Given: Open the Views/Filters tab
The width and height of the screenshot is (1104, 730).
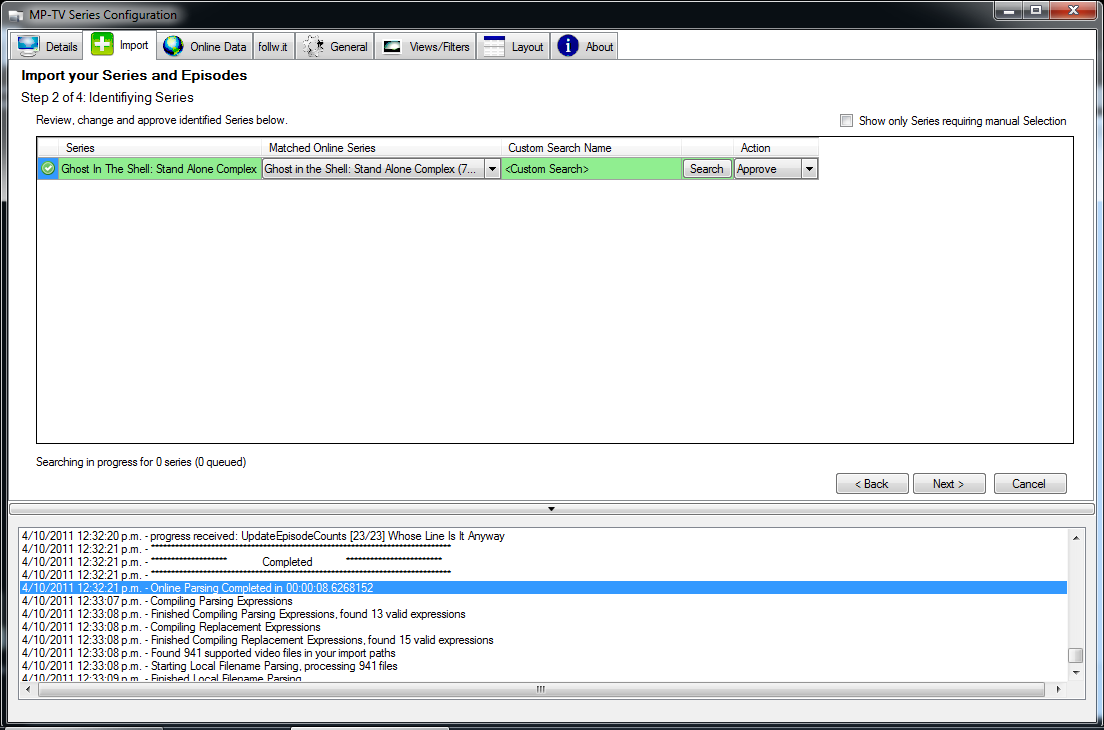Looking at the screenshot, I should click(426, 46).
